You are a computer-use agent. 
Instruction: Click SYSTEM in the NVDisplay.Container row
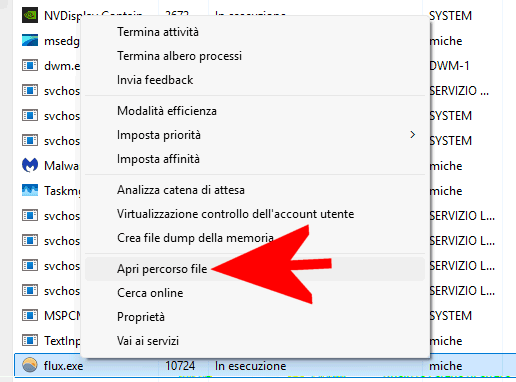point(451,16)
